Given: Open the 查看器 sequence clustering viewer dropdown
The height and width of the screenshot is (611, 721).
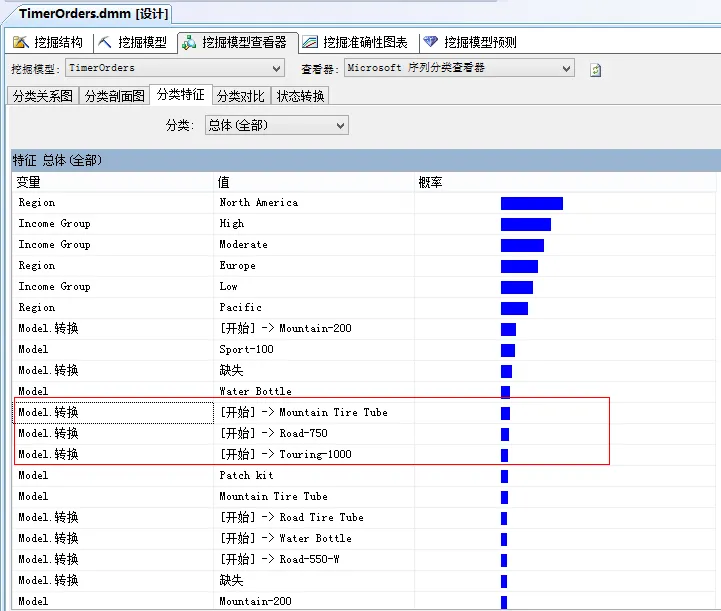Looking at the screenshot, I should click(x=460, y=68).
